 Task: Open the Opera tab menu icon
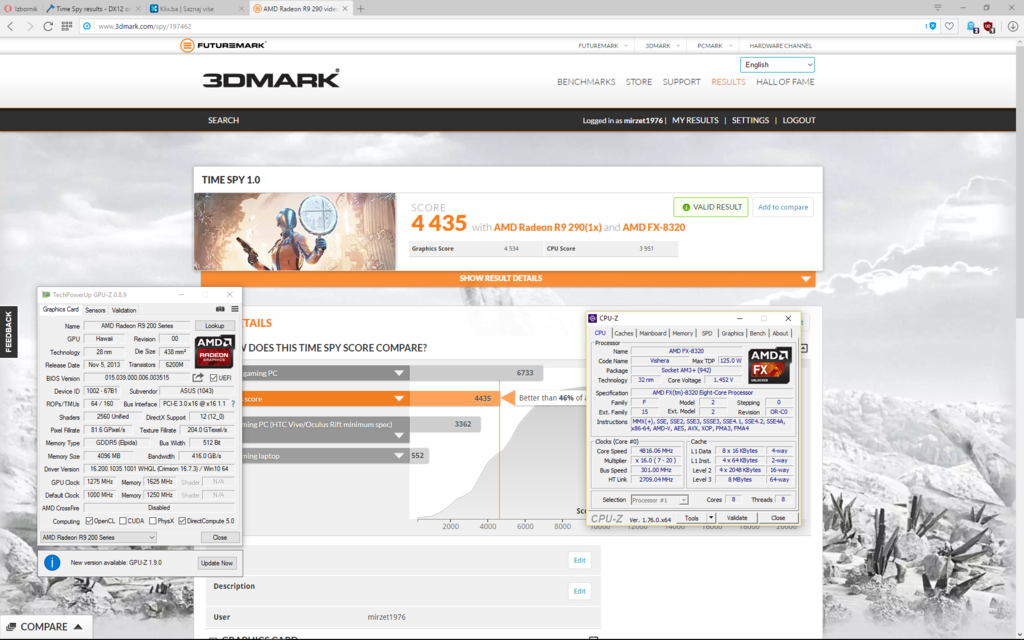(x=938, y=8)
